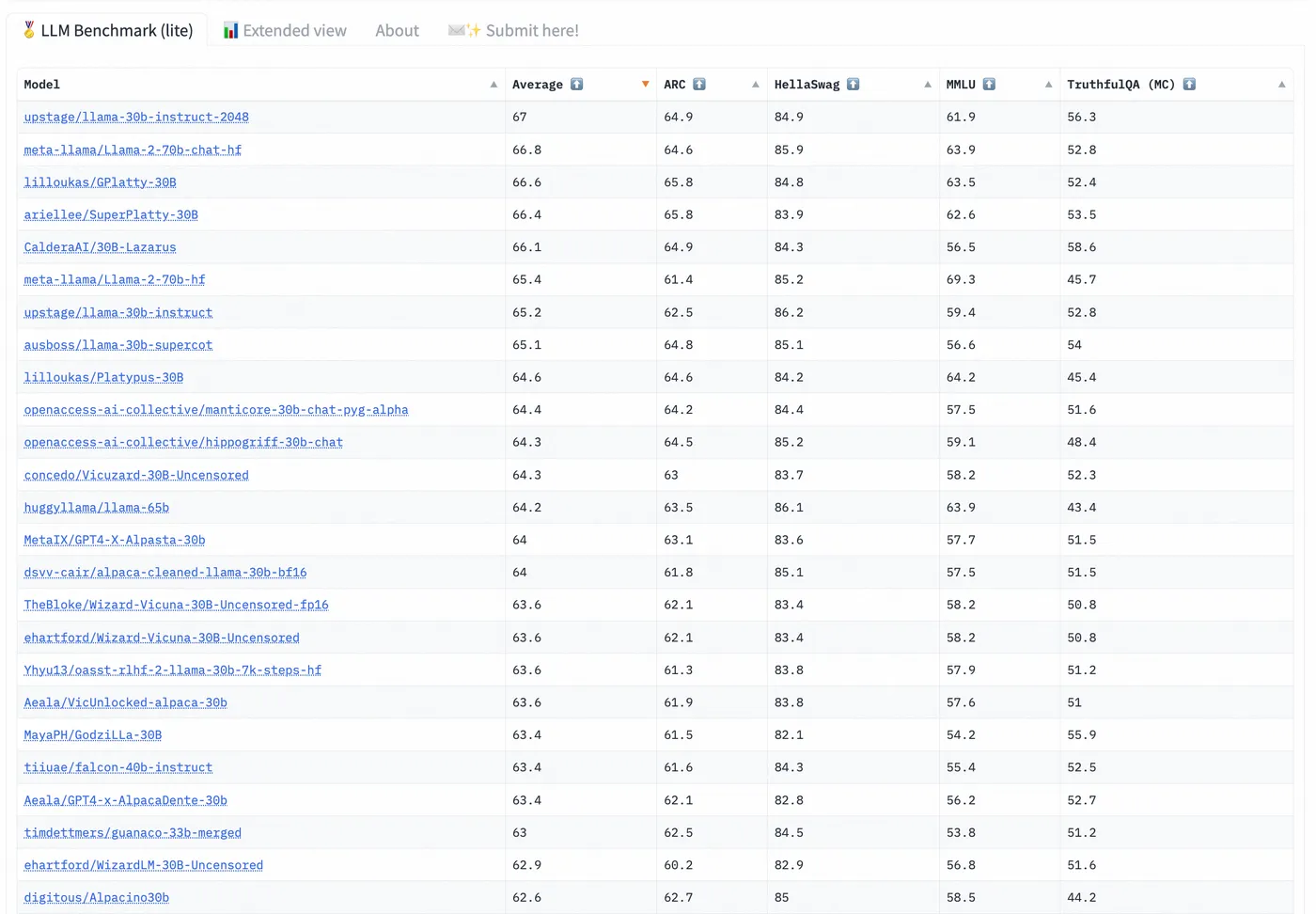Open ausboss/llama-30b-supercot link
This screenshot has width=1316, height=914.
coord(118,345)
